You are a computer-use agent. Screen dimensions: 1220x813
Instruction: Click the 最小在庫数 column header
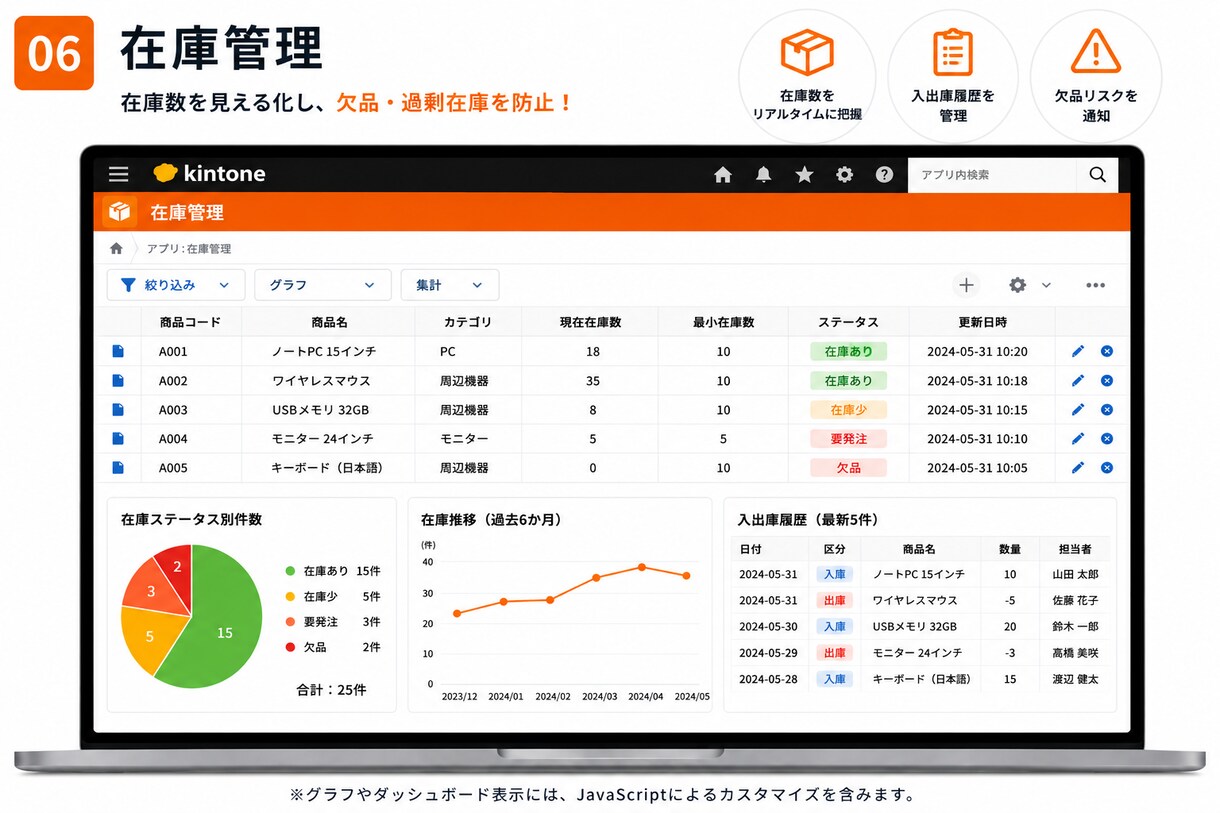pyautogui.click(x=723, y=322)
